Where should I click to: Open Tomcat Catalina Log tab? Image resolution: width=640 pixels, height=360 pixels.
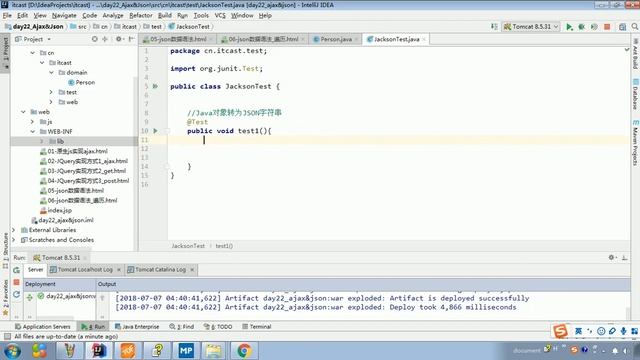160,270
